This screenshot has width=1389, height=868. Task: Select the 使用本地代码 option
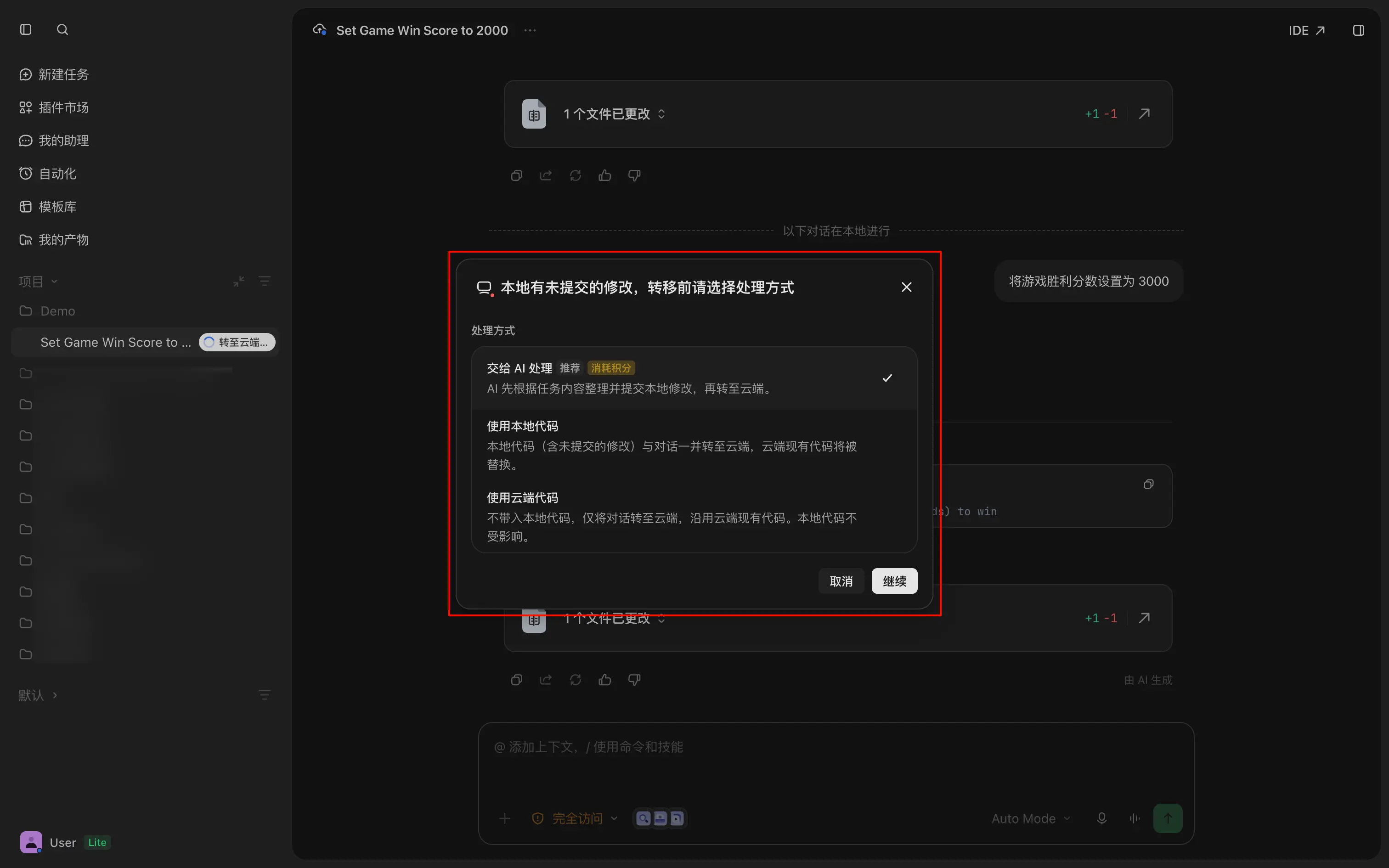pos(694,445)
